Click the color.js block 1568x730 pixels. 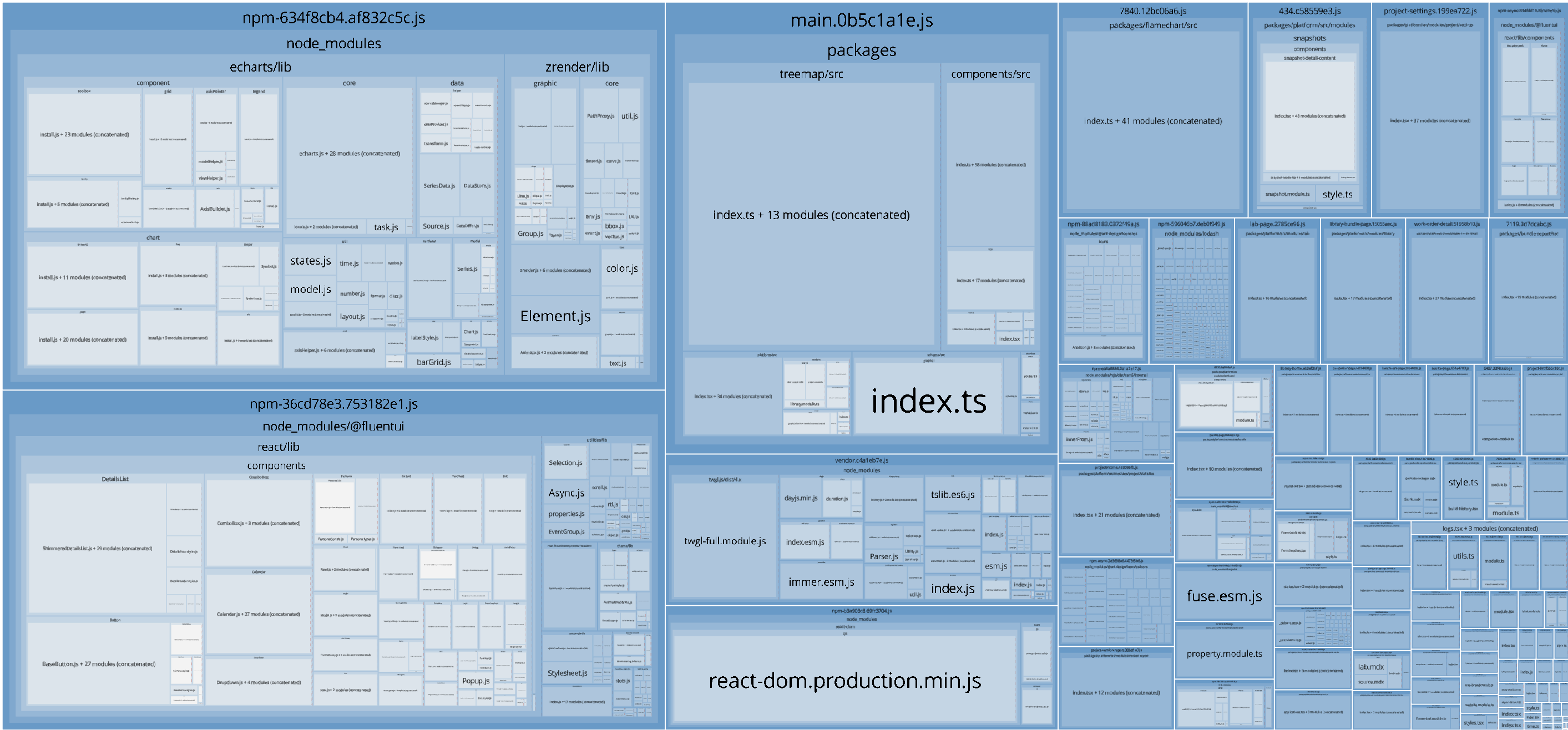[621, 268]
